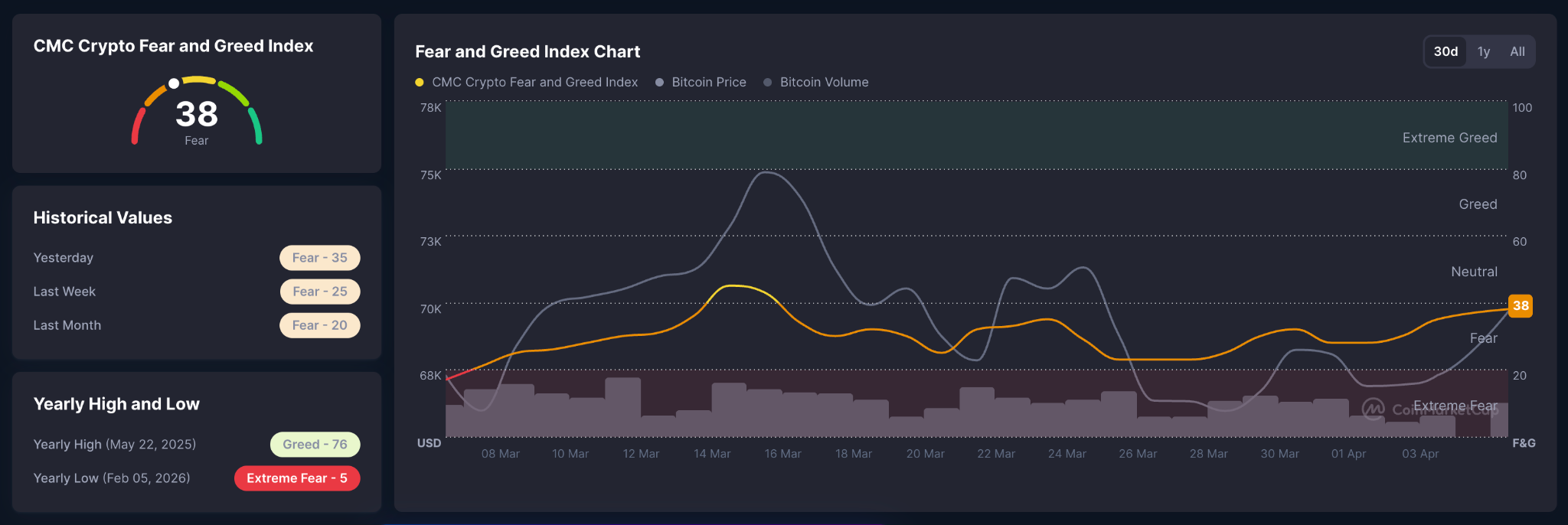Screen dimensions: 1568x525
Task: Click the orange 38 current value marker
Action: (1521, 305)
